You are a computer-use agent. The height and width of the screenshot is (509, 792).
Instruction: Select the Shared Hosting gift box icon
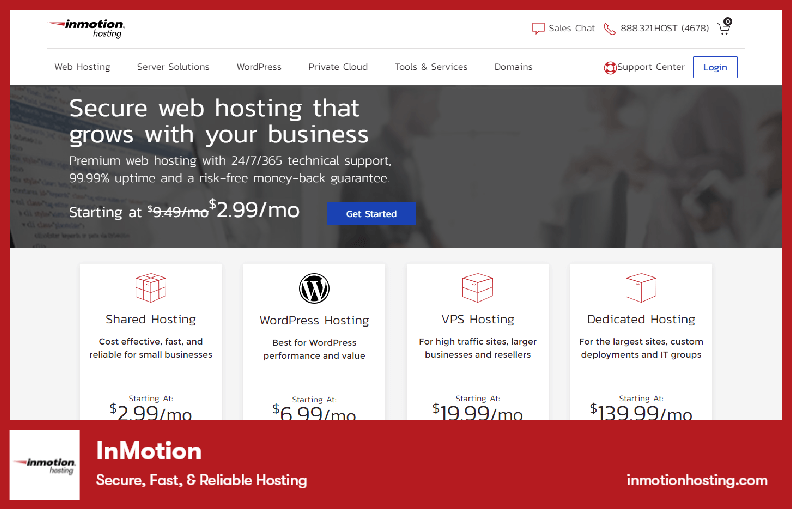pos(151,288)
